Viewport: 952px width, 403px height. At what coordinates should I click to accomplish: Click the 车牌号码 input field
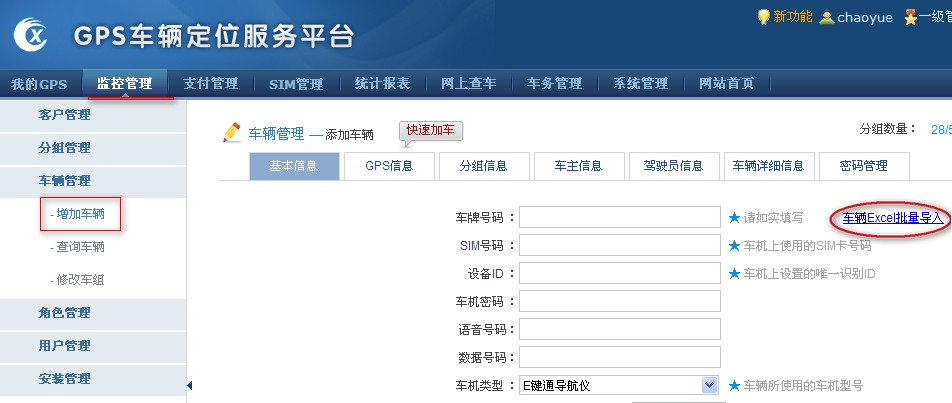pyautogui.click(x=620, y=217)
